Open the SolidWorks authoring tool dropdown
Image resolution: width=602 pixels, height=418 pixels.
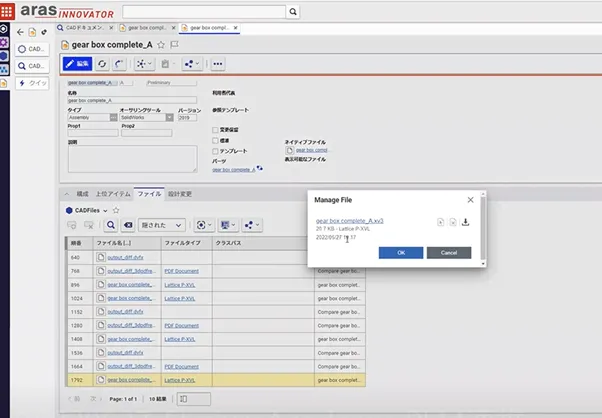169,117
